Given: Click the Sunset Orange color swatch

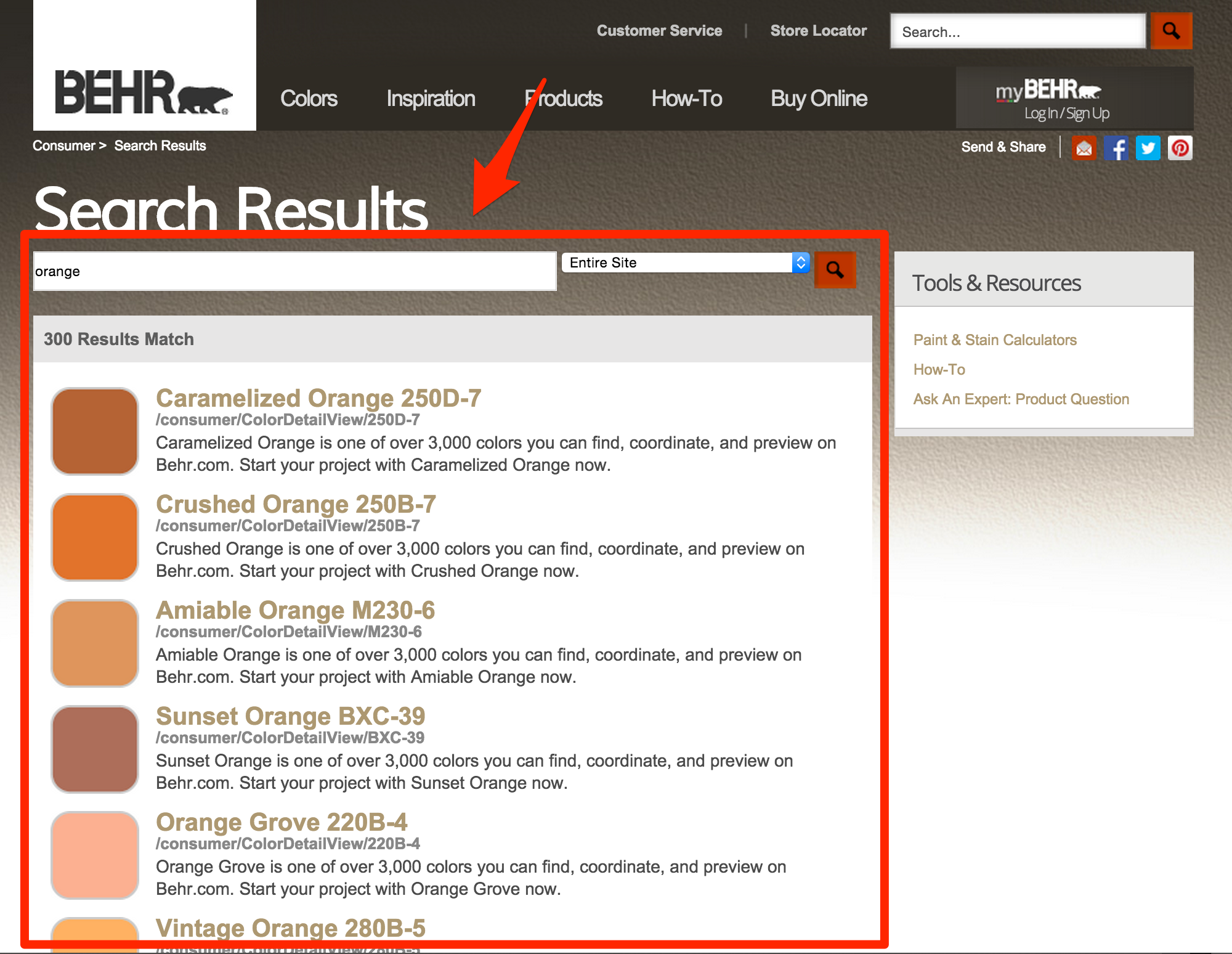Looking at the screenshot, I should pos(95,749).
